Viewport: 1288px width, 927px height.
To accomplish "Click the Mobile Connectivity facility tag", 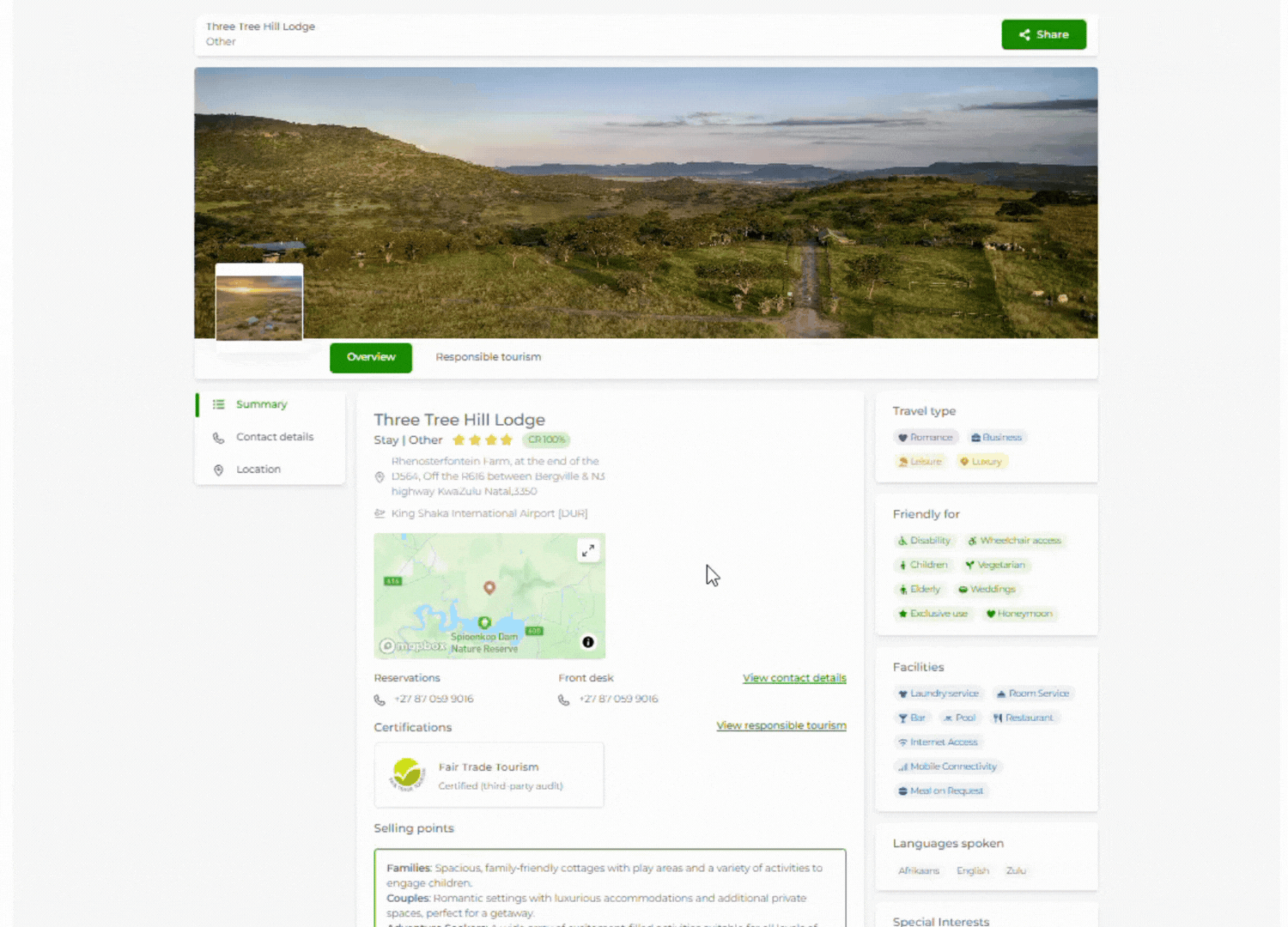I will tap(948, 766).
